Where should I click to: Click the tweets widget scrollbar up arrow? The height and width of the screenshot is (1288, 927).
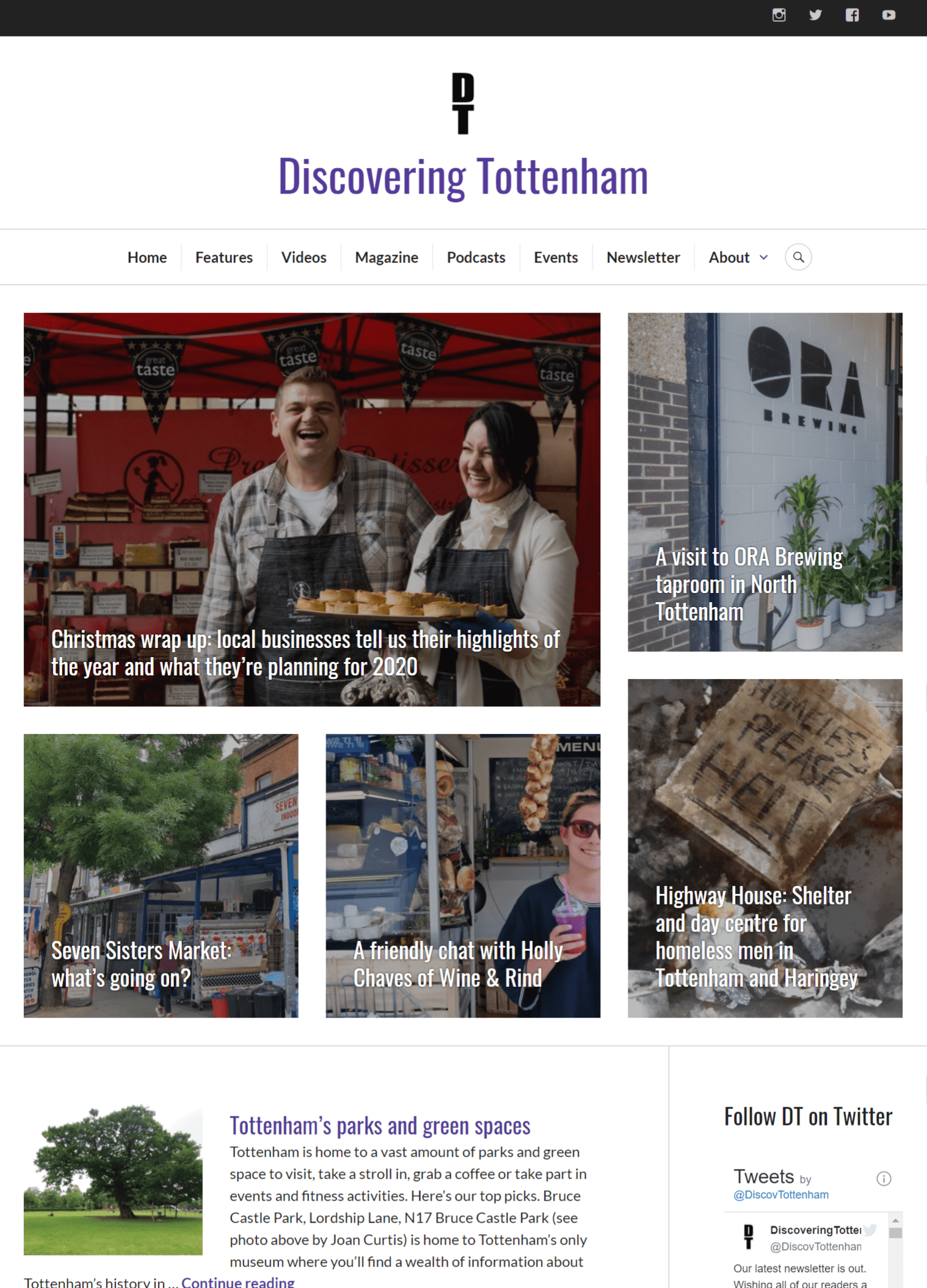895,1220
